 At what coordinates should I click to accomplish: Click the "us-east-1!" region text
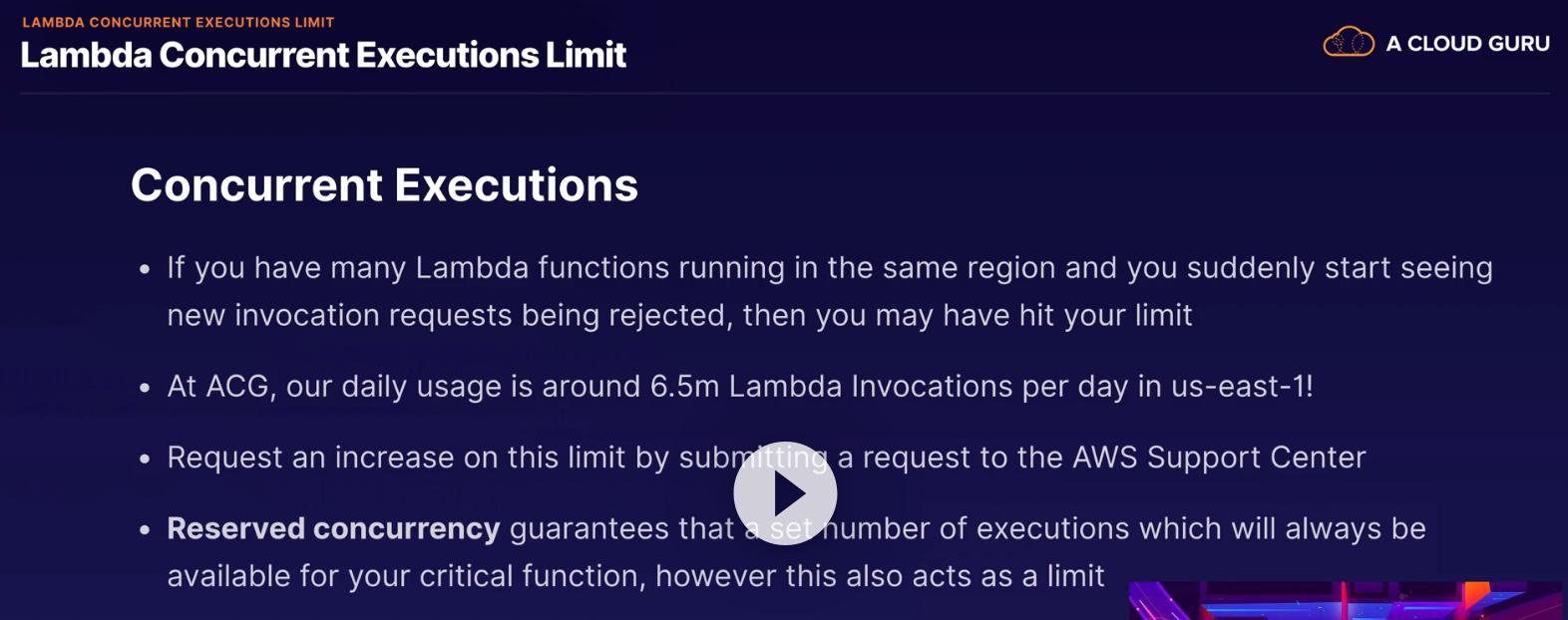(1242, 387)
